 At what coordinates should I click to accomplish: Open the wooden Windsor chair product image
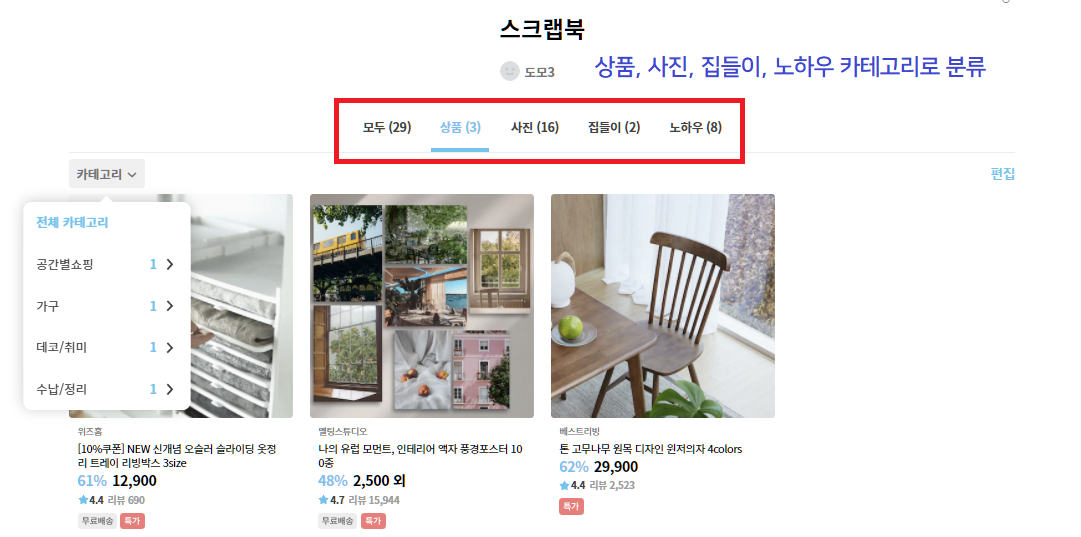tap(663, 306)
